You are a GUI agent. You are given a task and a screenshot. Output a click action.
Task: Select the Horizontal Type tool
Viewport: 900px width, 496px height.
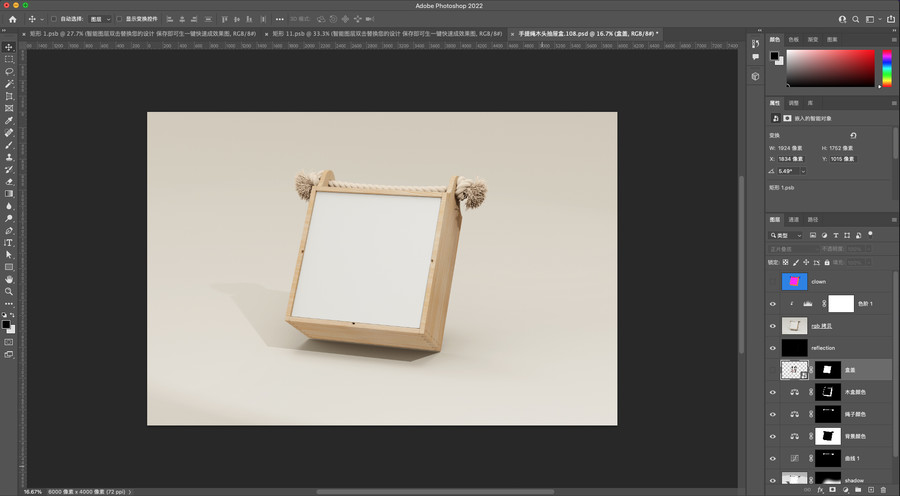(9, 243)
